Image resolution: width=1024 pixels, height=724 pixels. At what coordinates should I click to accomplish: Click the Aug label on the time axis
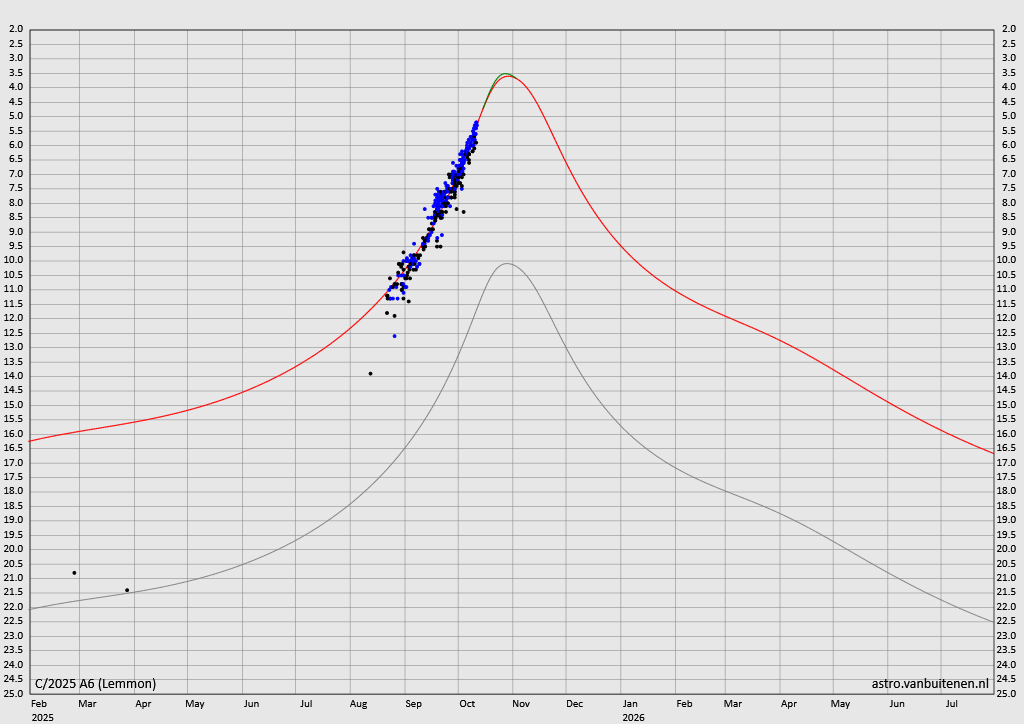tap(358, 704)
